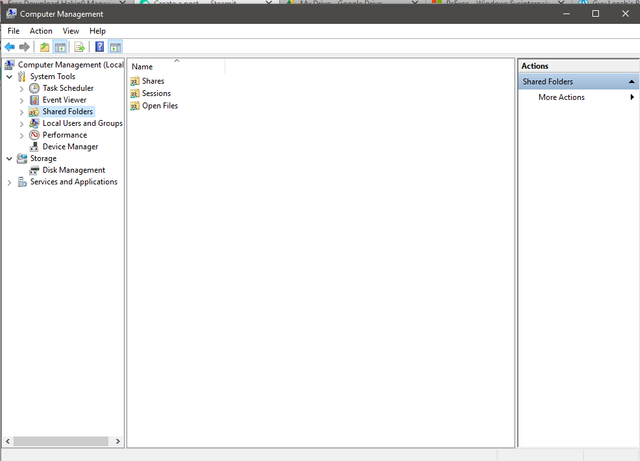Click the Sessions folder icon in list
The image size is (640, 461).
[x=135, y=94]
